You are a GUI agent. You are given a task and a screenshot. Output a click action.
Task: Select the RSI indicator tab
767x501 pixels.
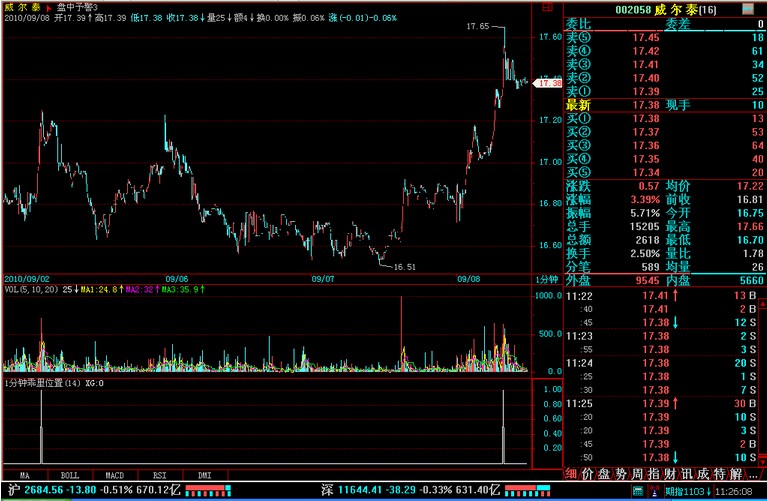point(159,474)
